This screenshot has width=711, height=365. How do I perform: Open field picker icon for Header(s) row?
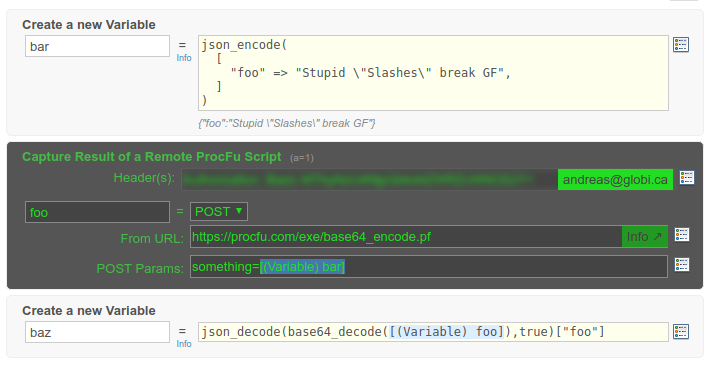tap(687, 178)
